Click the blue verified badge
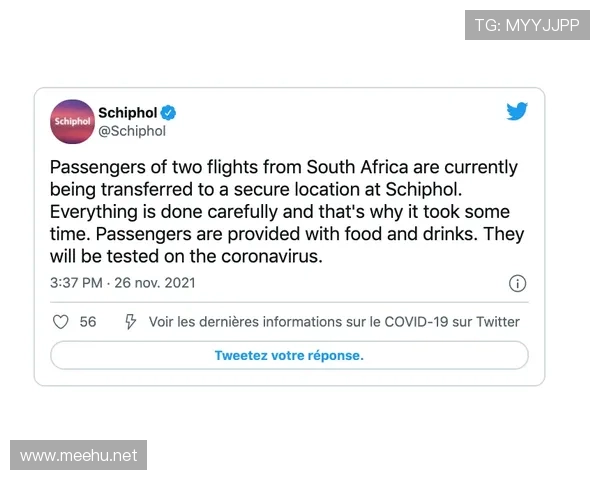 pos(170,112)
